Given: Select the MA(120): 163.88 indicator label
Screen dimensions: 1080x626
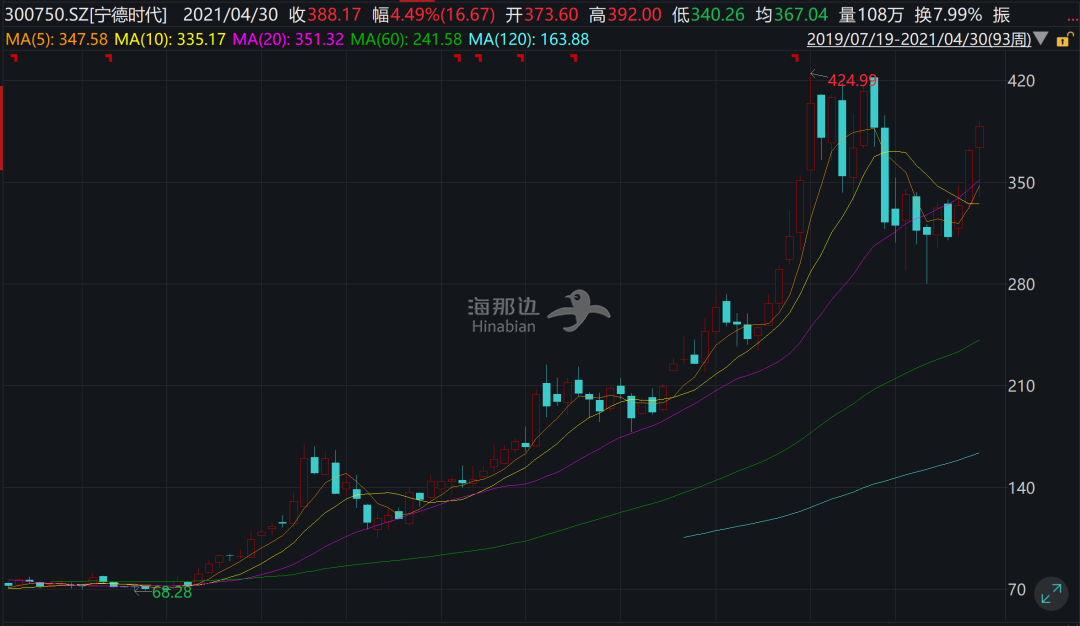Looking at the screenshot, I should click(x=528, y=39).
